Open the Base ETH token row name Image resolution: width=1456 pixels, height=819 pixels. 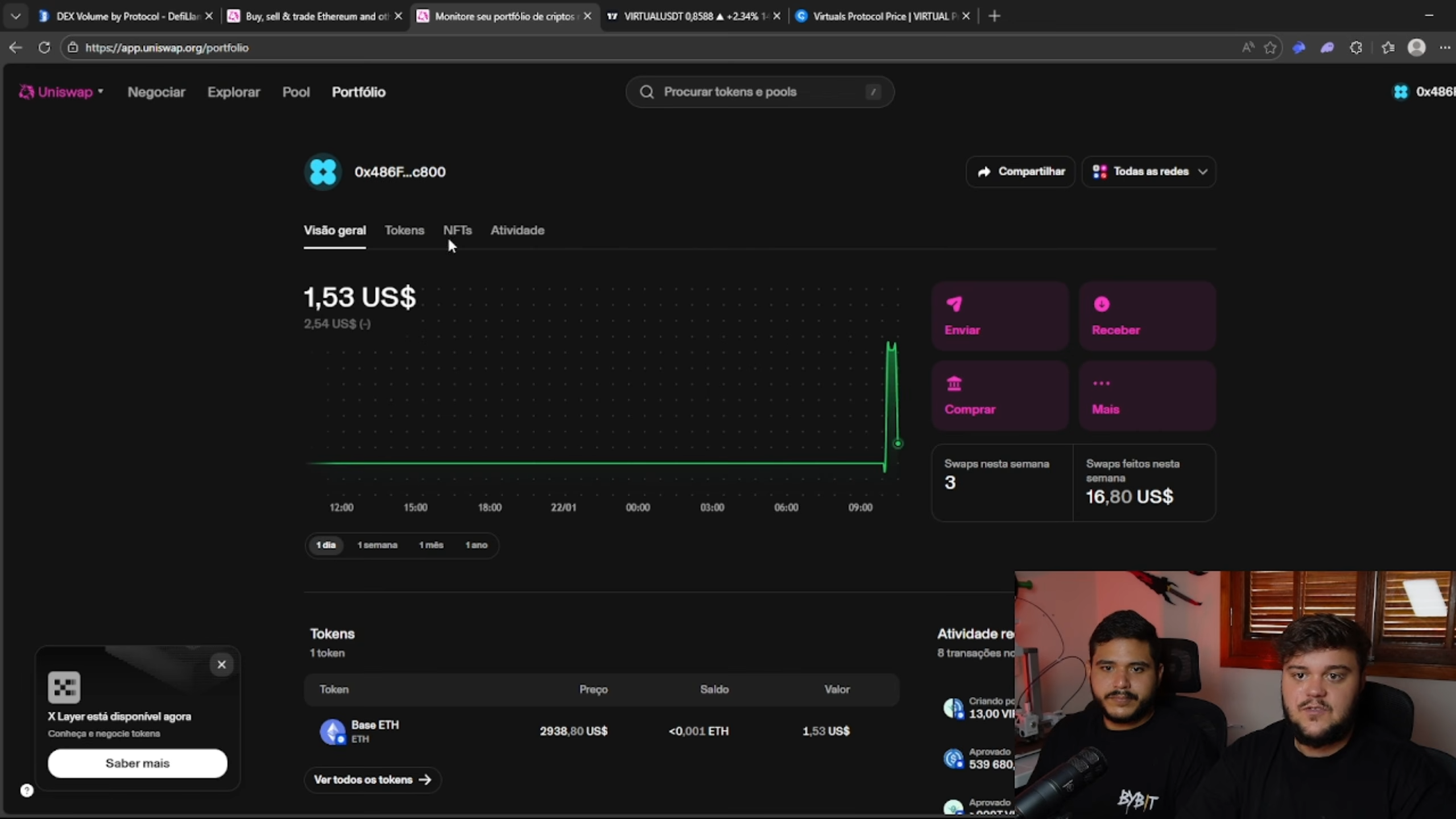375,725
